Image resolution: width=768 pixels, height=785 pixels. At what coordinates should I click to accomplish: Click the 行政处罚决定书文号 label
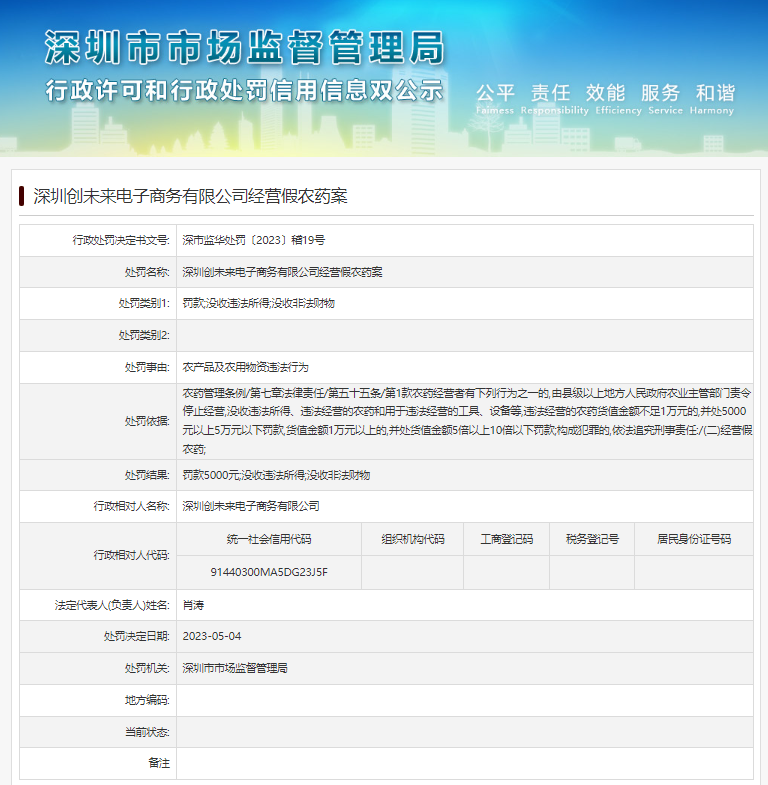click(x=121, y=240)
